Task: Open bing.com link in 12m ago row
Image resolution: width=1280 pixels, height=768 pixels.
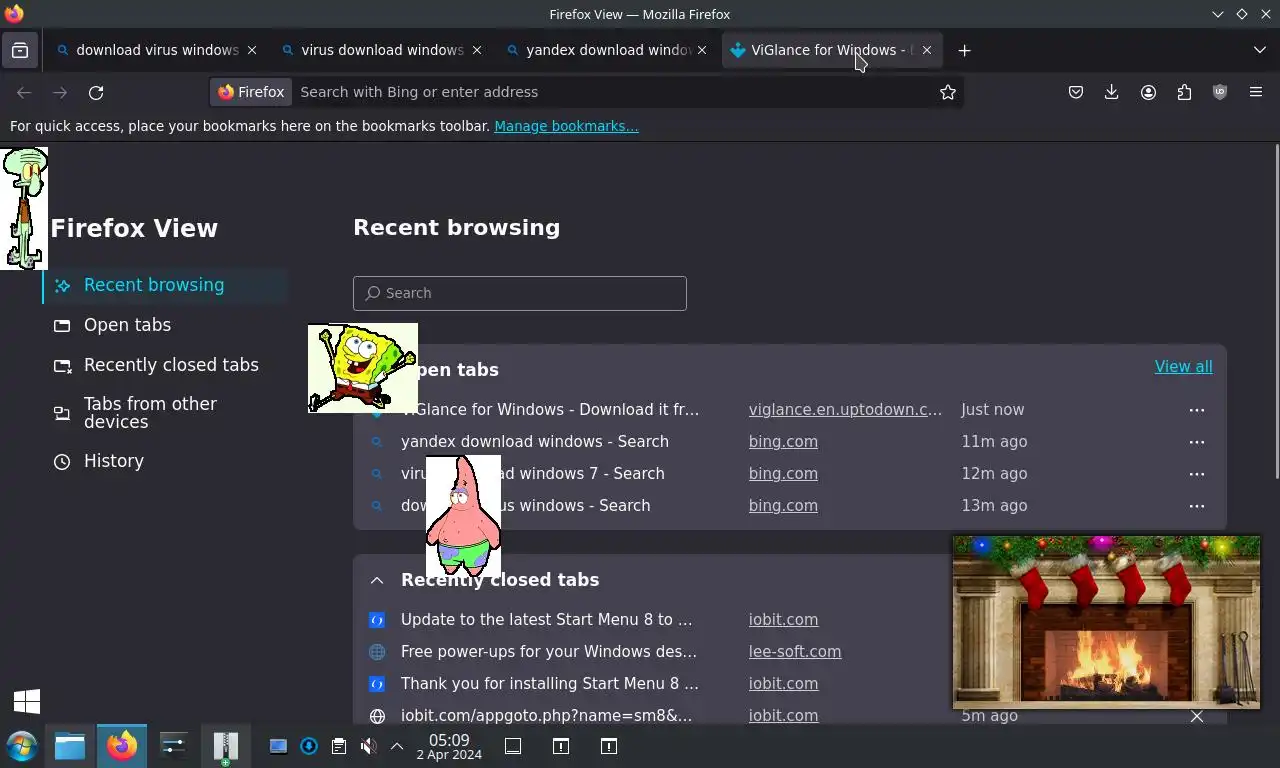Action: pos(783,474)
